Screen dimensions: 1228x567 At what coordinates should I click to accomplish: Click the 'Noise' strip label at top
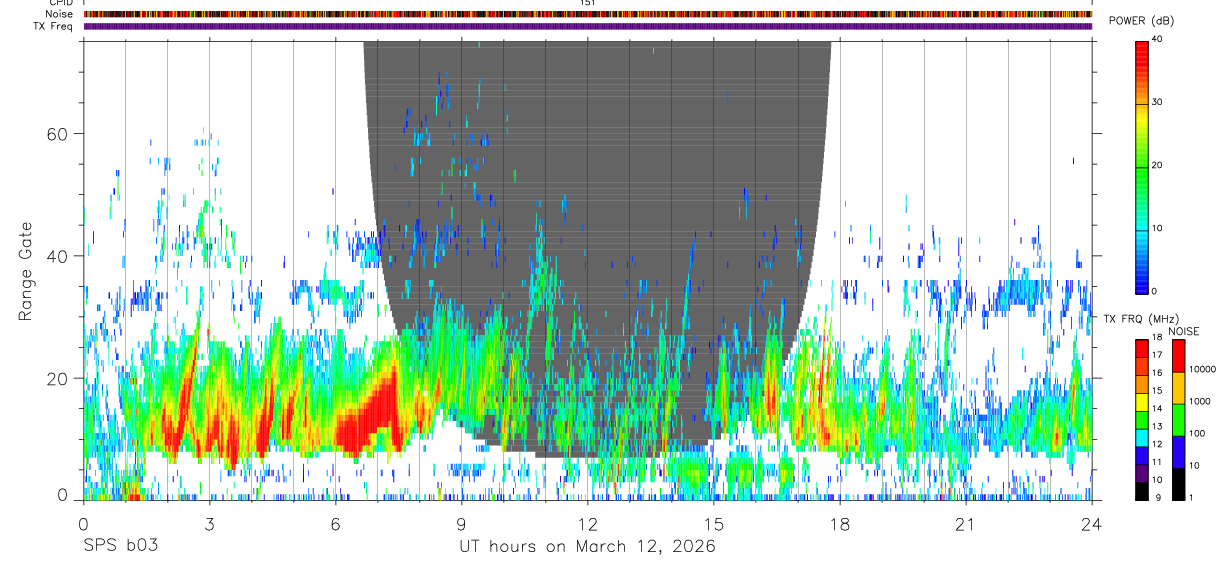pyautogui.click(x=61, y=14)
